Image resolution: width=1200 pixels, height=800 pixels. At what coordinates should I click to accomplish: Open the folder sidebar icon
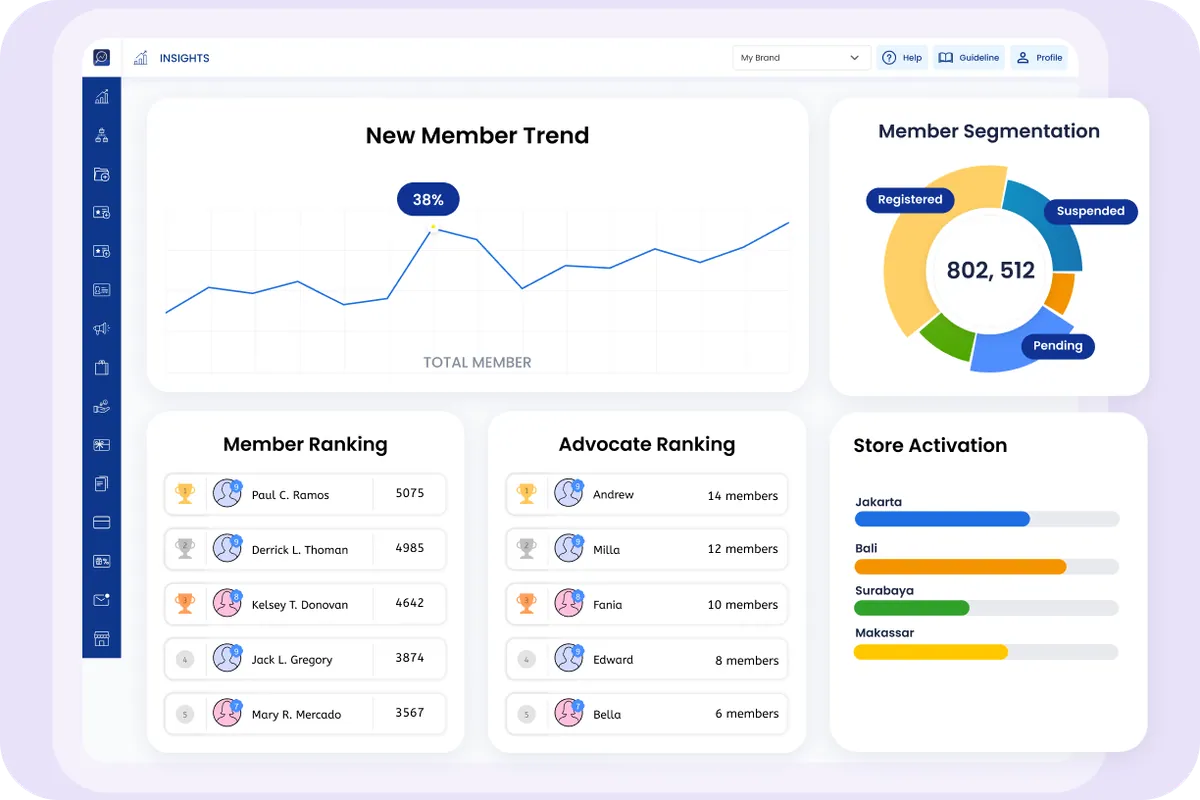pos(101,174)
